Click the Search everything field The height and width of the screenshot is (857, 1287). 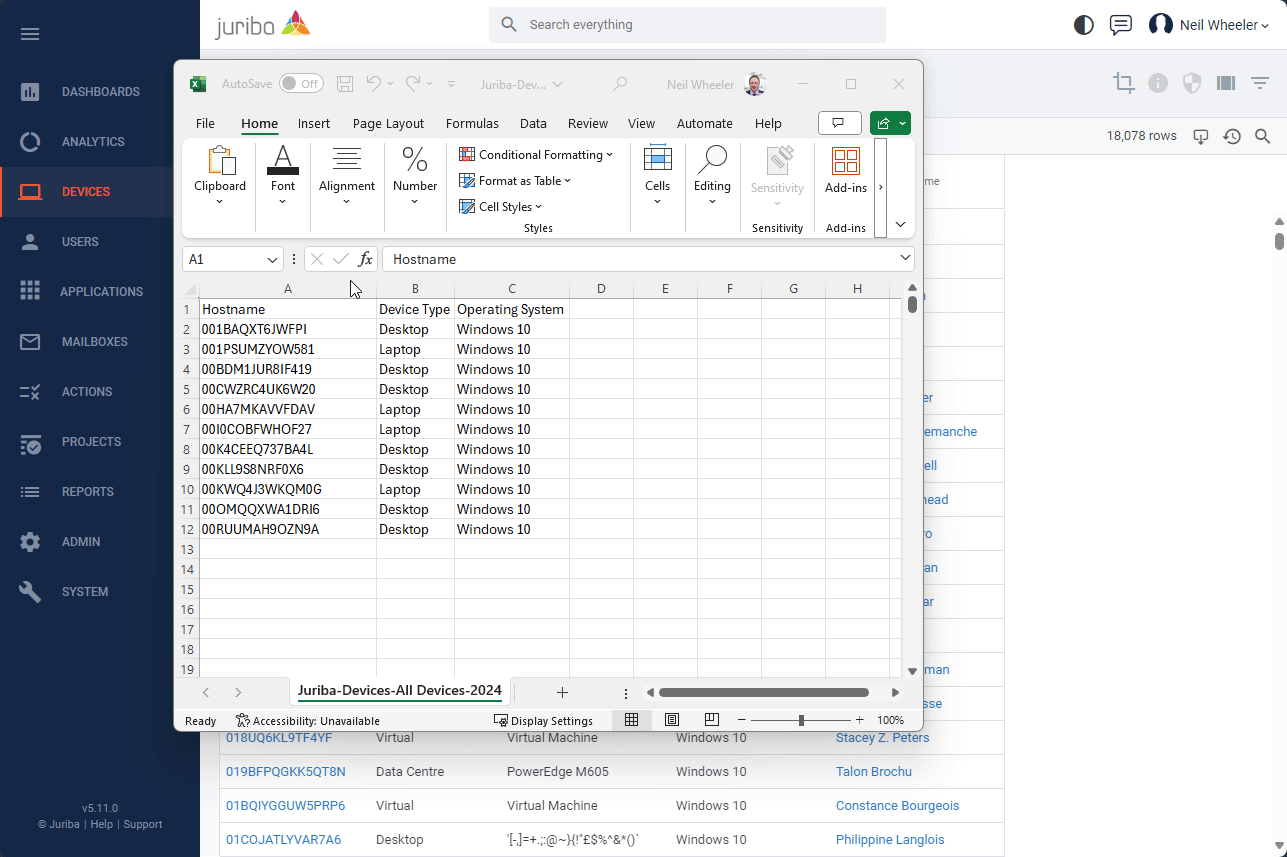pyautogui.click(x=687, y=25)
